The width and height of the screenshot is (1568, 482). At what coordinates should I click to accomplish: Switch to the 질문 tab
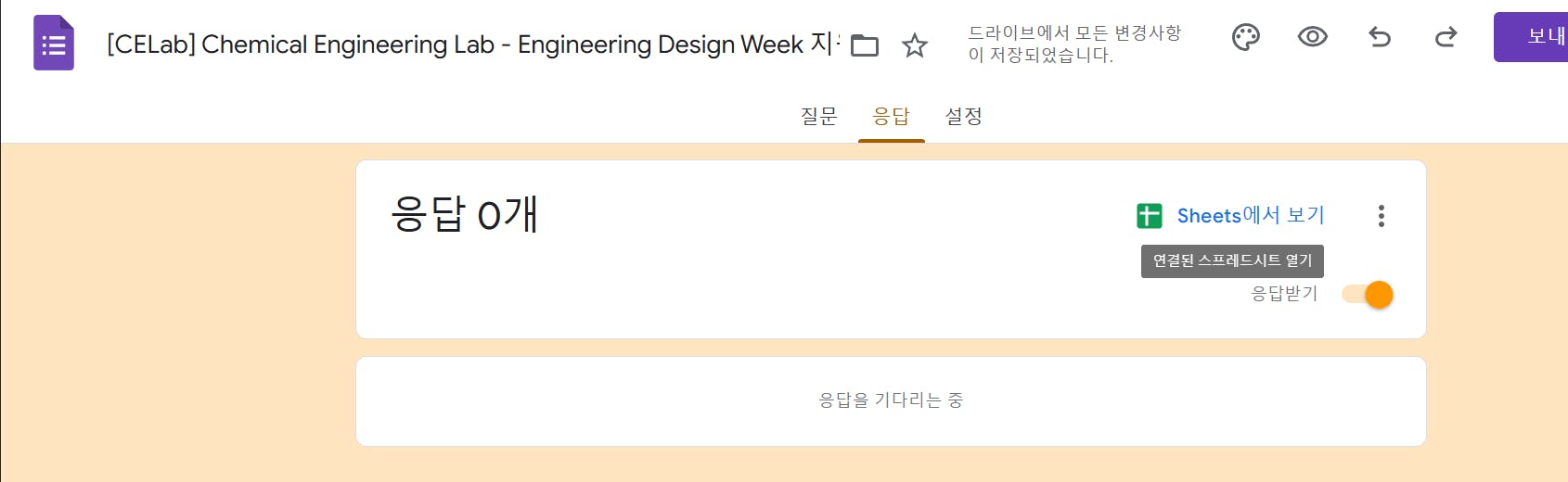tap(818, 116)
